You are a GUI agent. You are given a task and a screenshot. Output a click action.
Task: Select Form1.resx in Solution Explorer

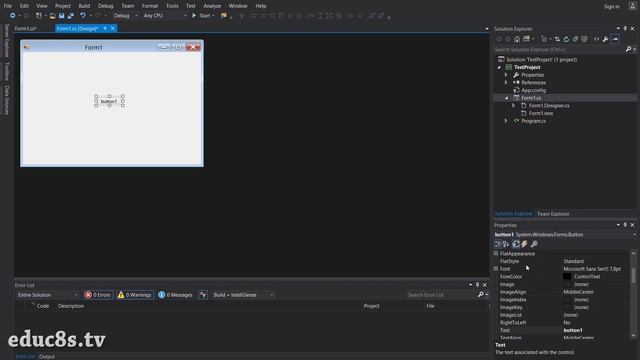point(541,113)
